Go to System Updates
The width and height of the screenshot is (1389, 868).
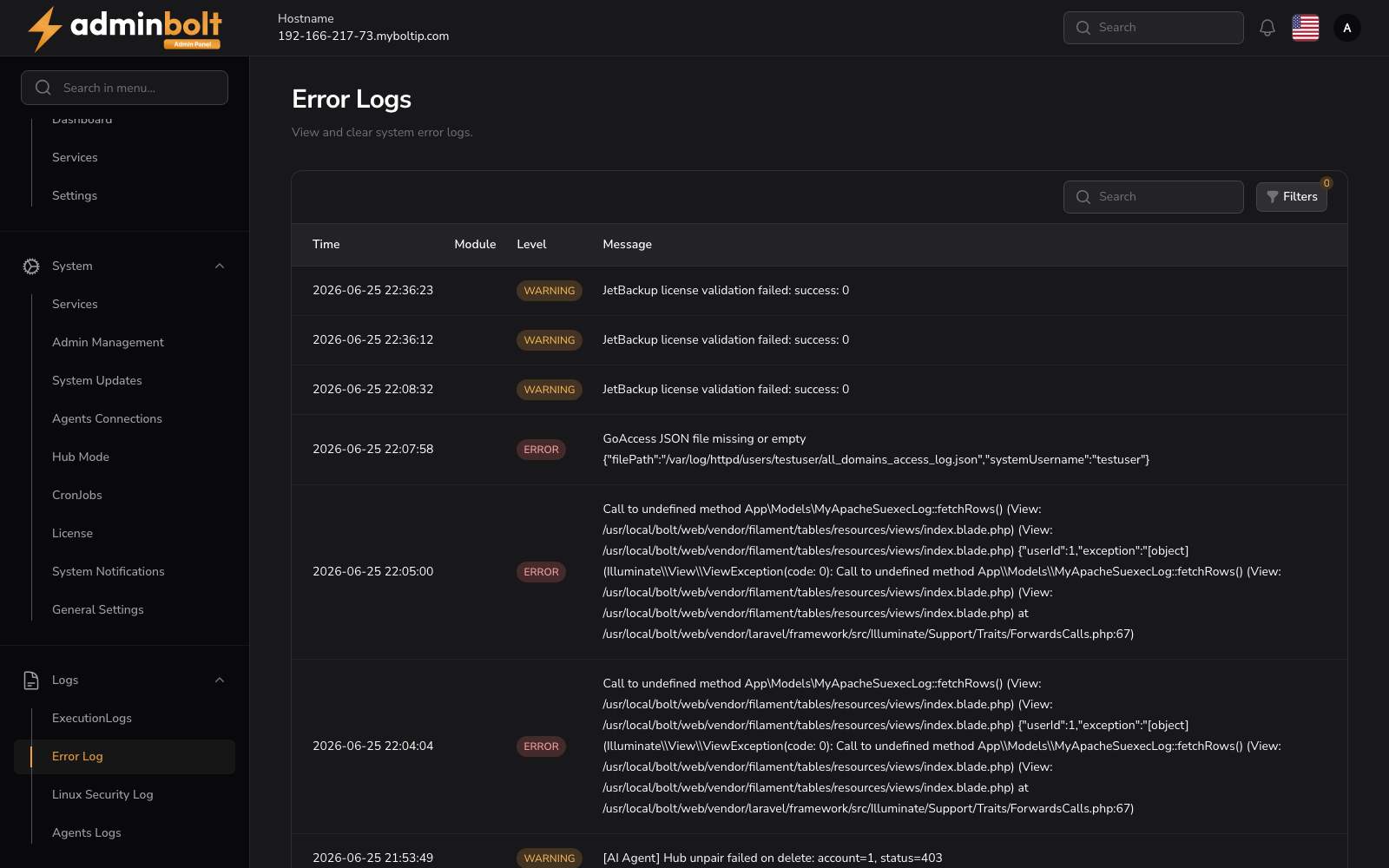(x=96, y=381)
